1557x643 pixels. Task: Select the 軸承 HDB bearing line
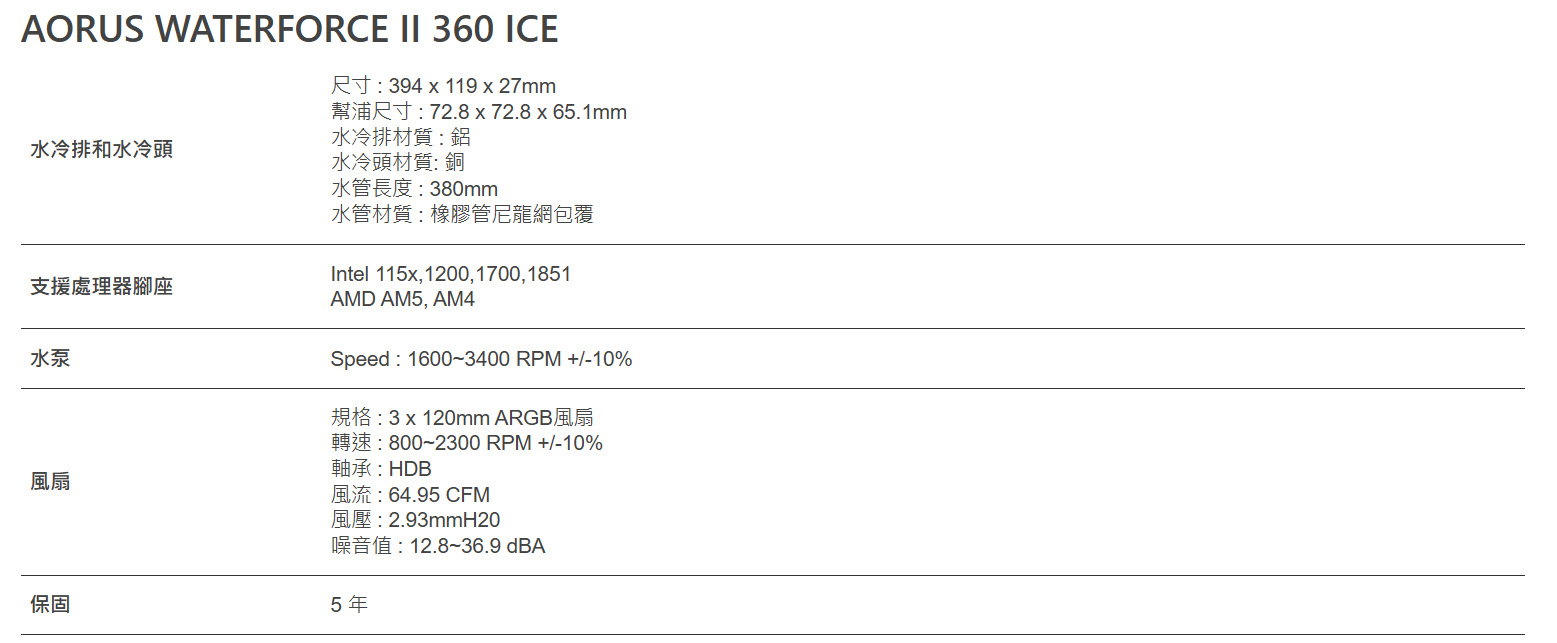[381, 469]
